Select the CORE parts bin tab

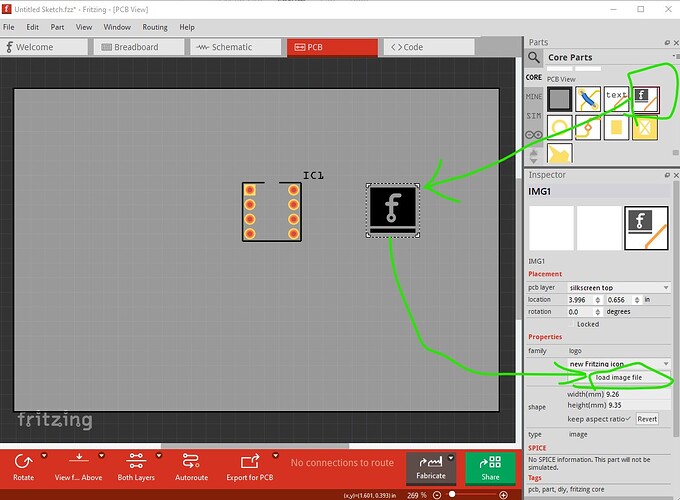tap(533, 77)
